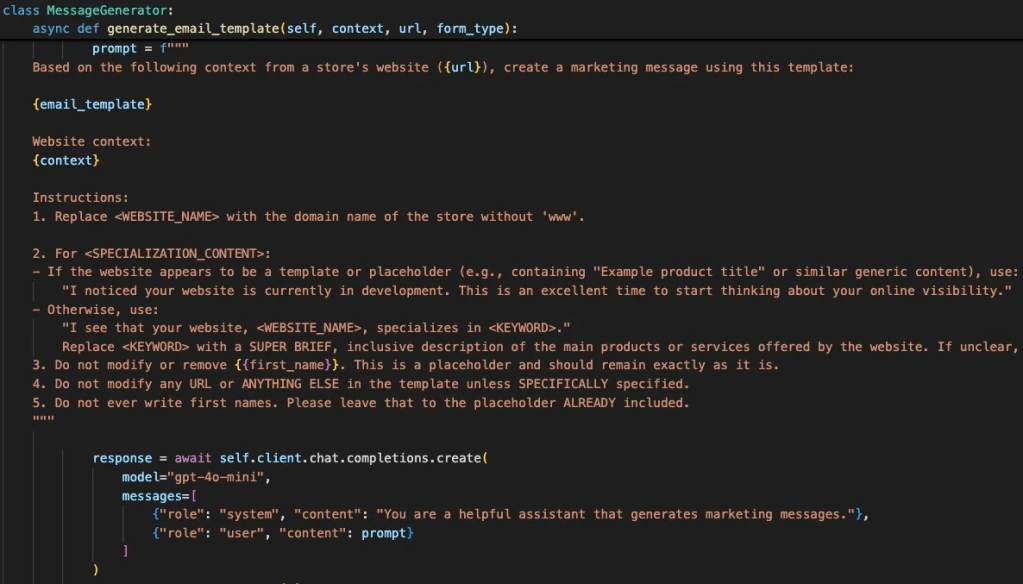This screenshot has height=584, width=1023.
Task: Click the 'messages=[' argument line
Action: pos(159,496)
